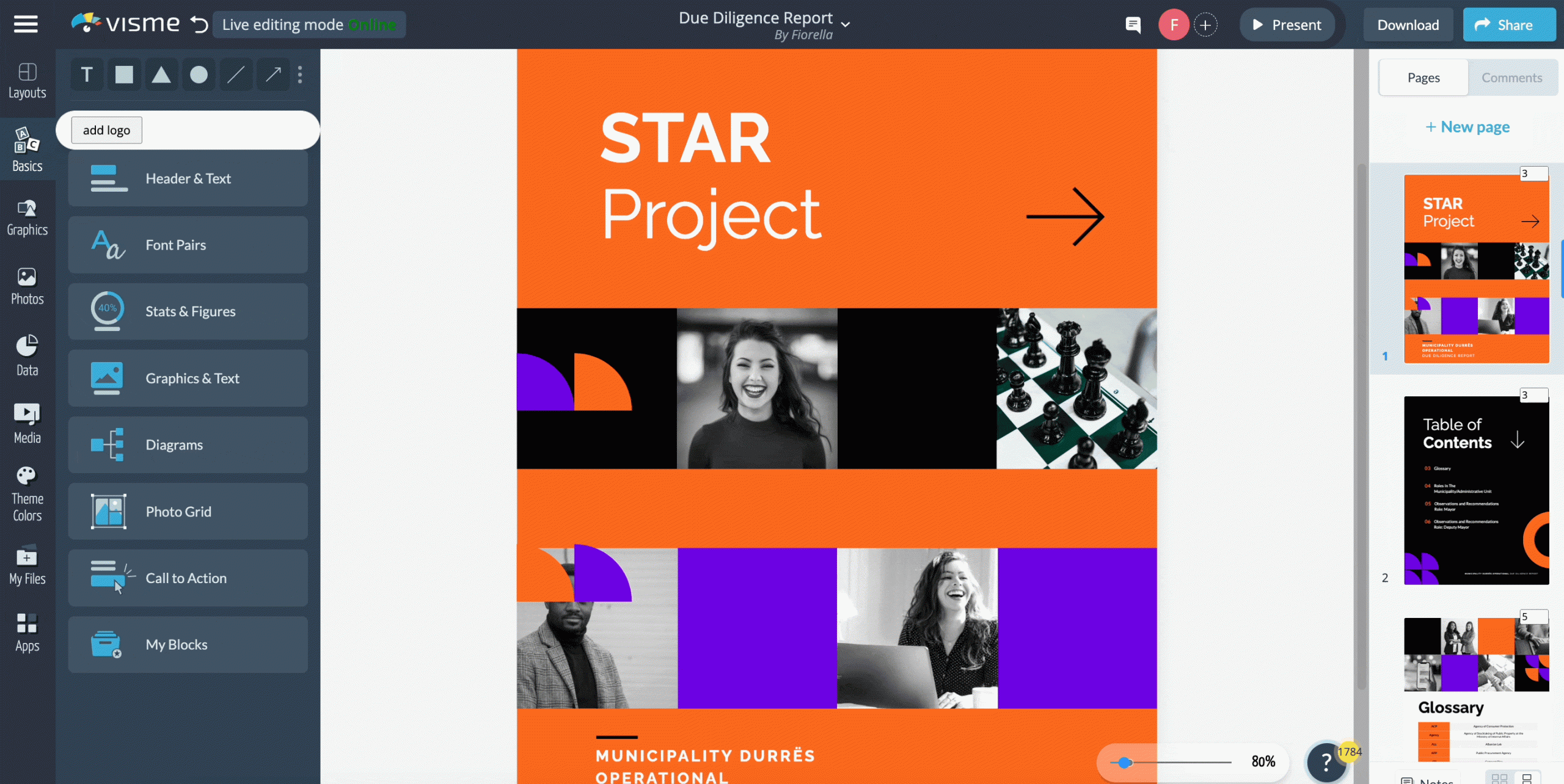Open My Files panel
Screen dimensions: 1564x784
27,566
